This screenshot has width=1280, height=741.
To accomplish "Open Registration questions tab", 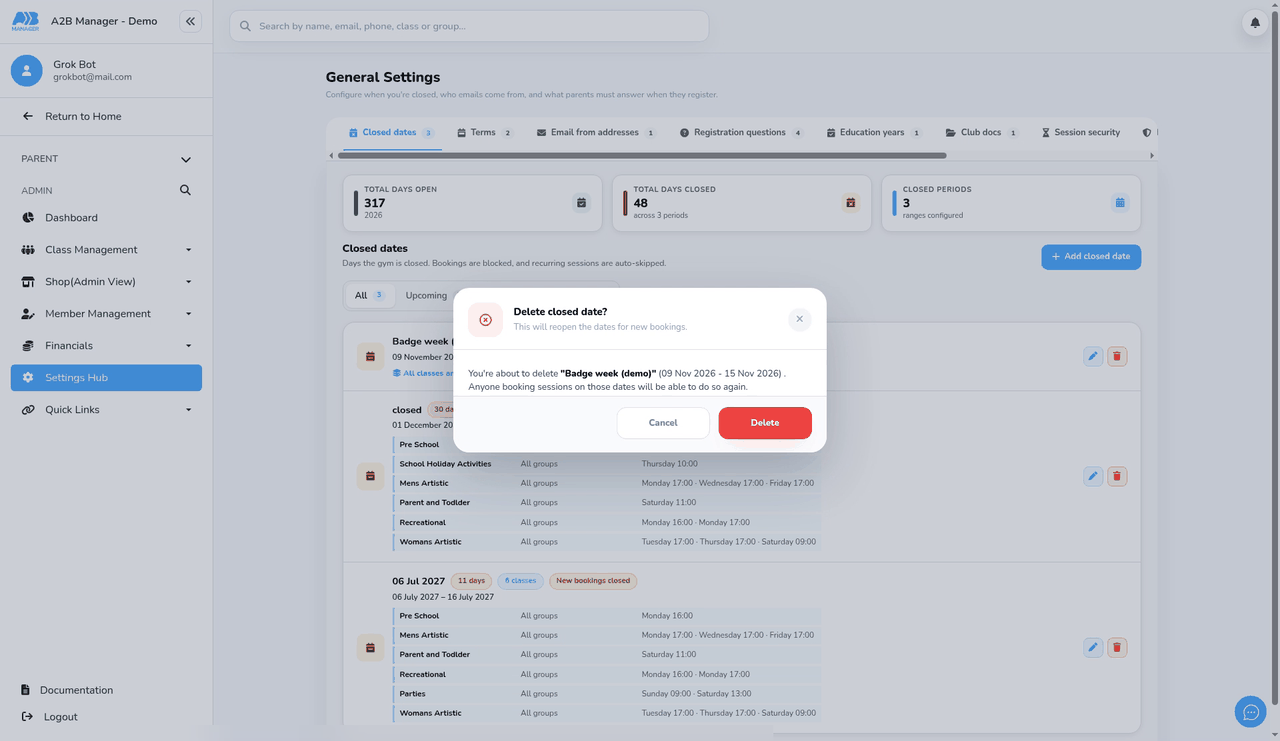I will coord(741,132).
